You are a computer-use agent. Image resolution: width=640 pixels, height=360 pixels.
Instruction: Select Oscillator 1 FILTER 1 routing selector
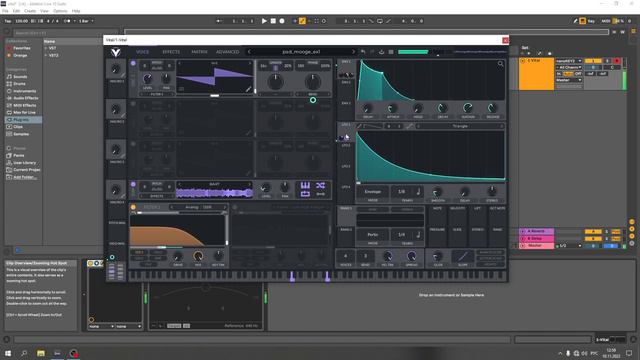pos(157,94)
